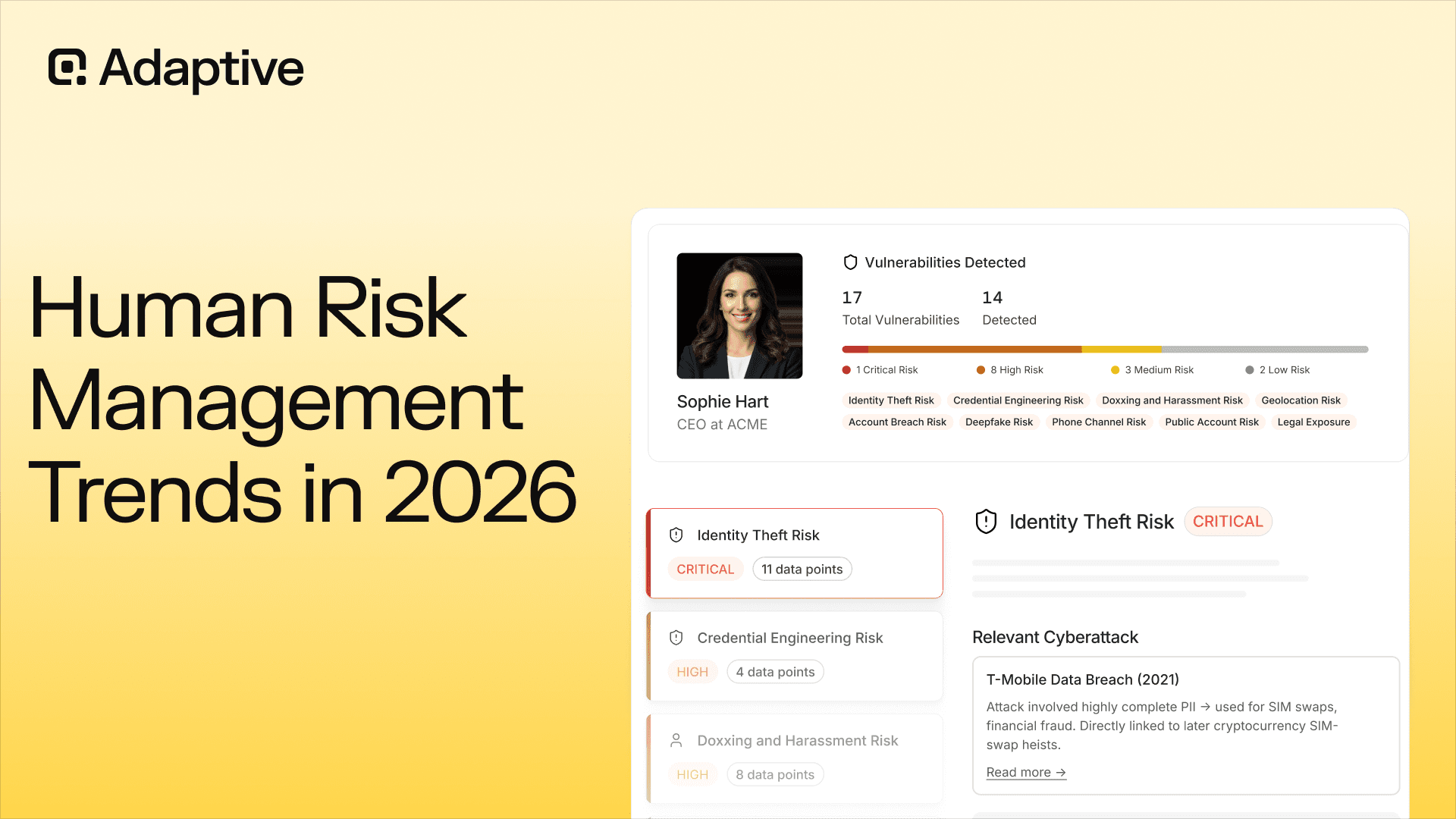Click the Identity Theft Risk tag
The width and height of the screenshot is (1456, 819).
pyautogui.click(x=891, y=400)
